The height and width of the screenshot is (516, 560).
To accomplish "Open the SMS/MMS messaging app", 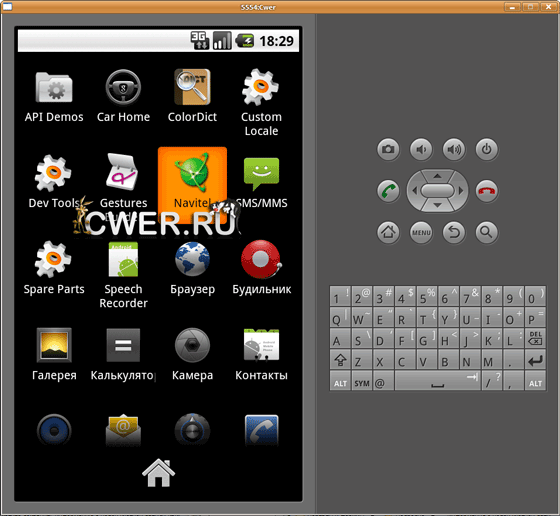I will [x=261, y=183].
